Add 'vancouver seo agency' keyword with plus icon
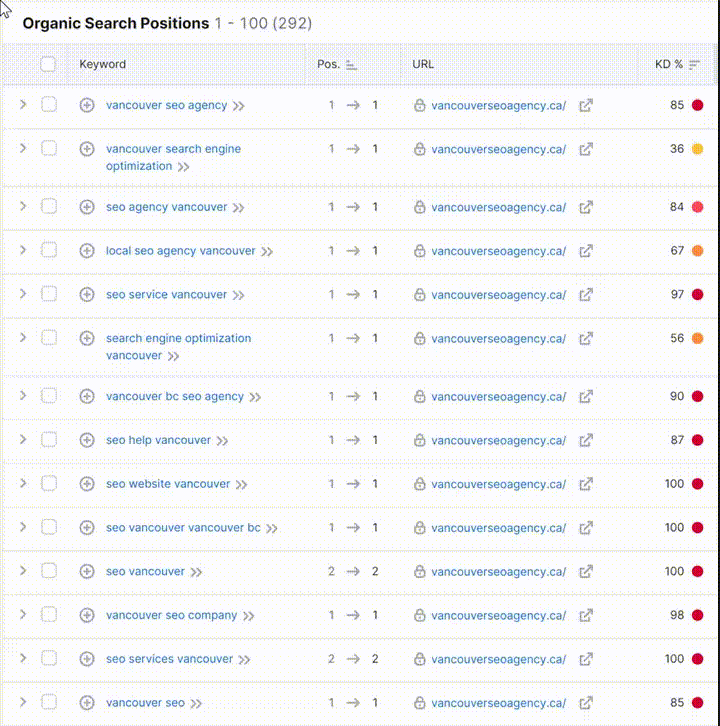Viewport: 720px width, 726px height. 87,105
